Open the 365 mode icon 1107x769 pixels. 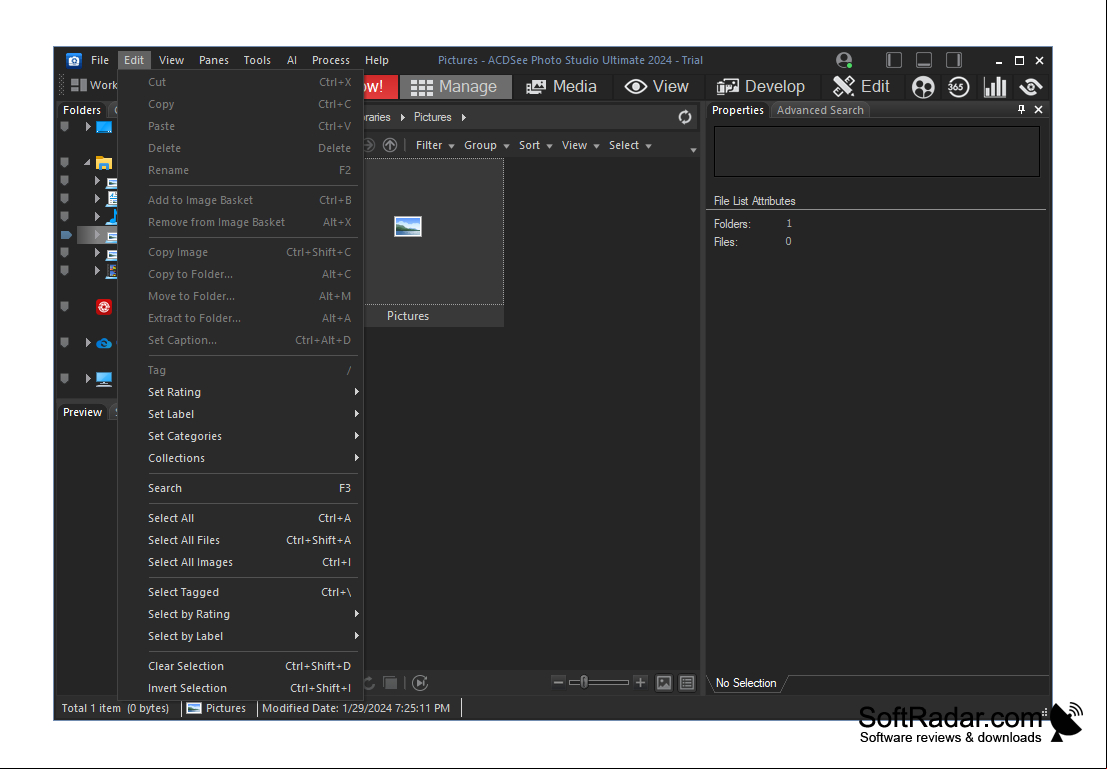(x=958, y=87)
